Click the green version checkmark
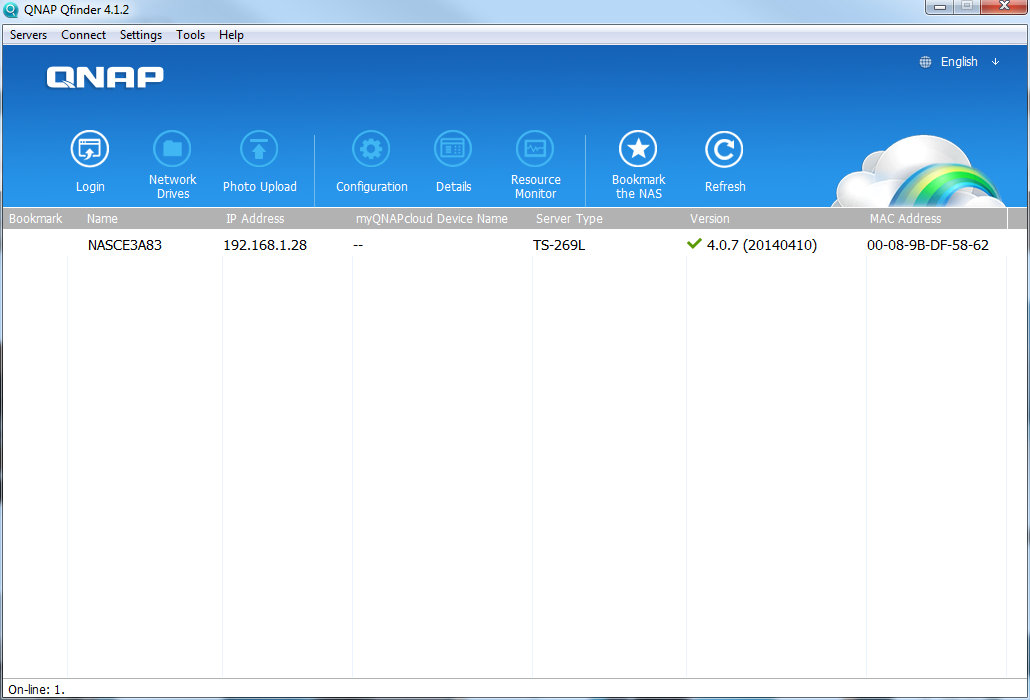This screenshot has height=700, width=1030. [694, 244]
